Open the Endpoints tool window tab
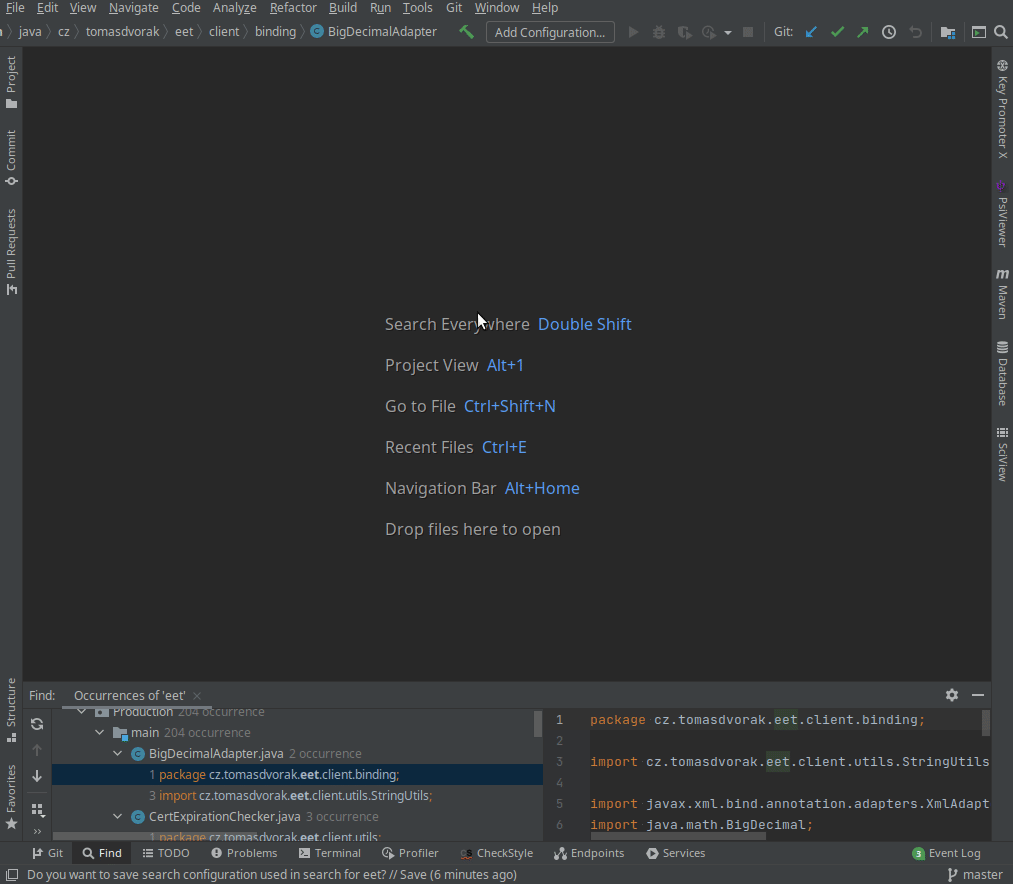Viewport: 1013px width, 884px height. [x=589, y=853]
